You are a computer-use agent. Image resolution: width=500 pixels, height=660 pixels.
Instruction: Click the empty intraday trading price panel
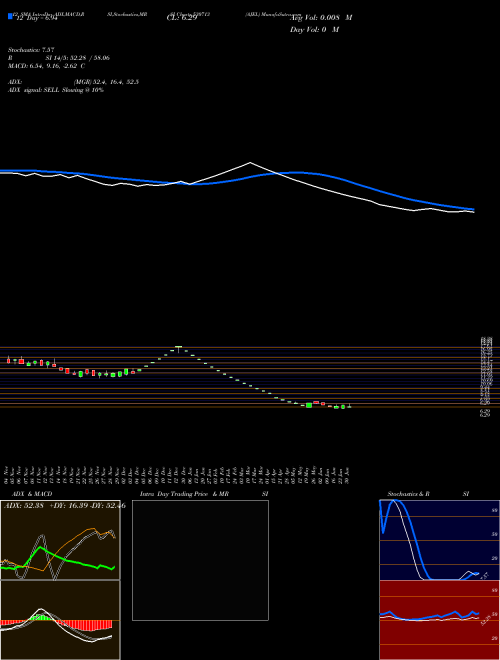pos(200,560)
